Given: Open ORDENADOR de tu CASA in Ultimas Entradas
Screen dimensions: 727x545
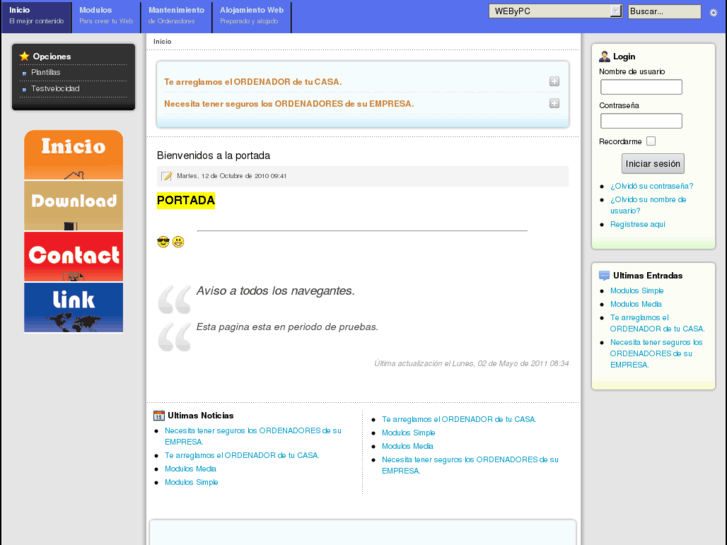Looking at the screenshot, I should (x=657, y=323).
